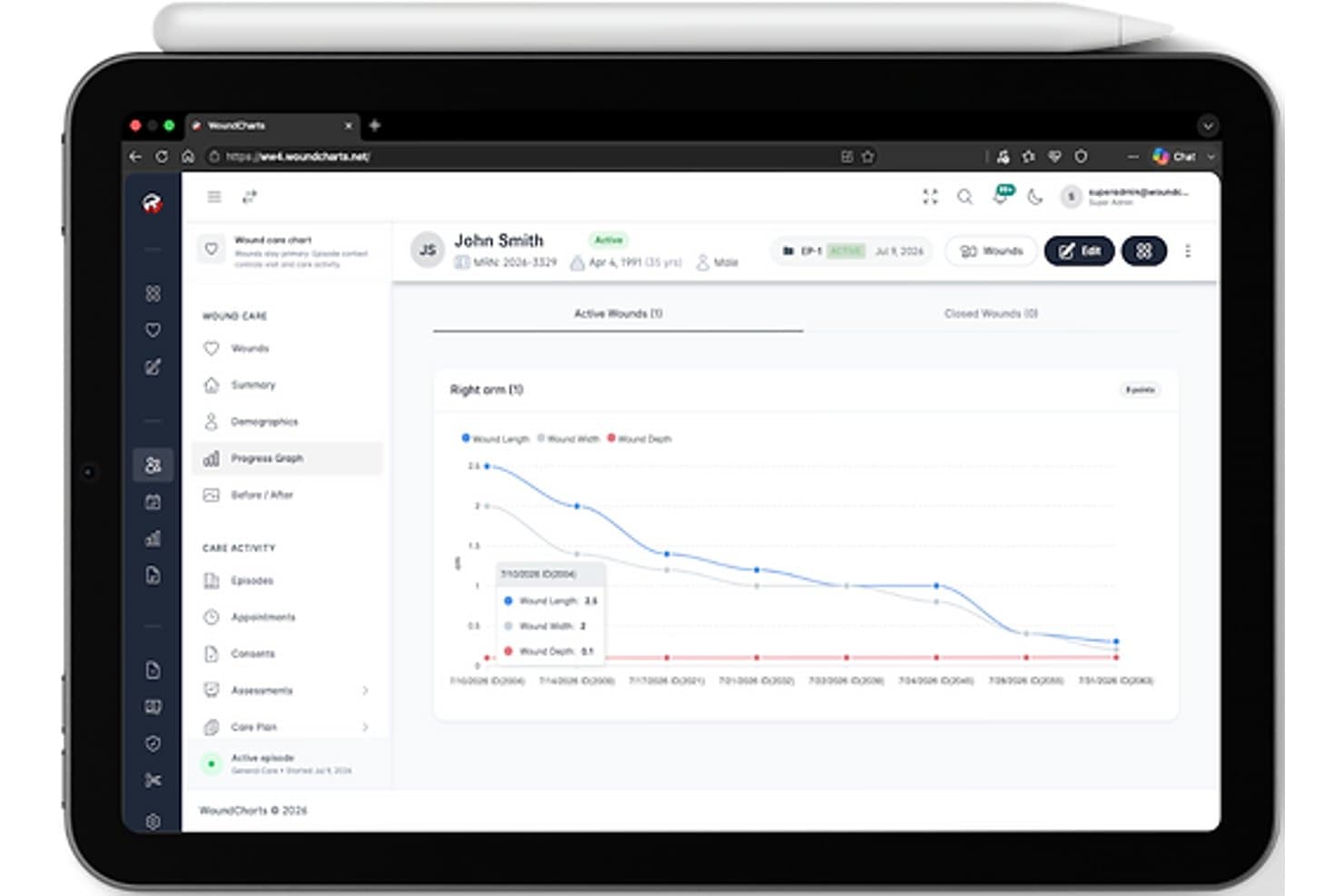Click the highlighted patients icon in the dark sidebar

point(153,465)
